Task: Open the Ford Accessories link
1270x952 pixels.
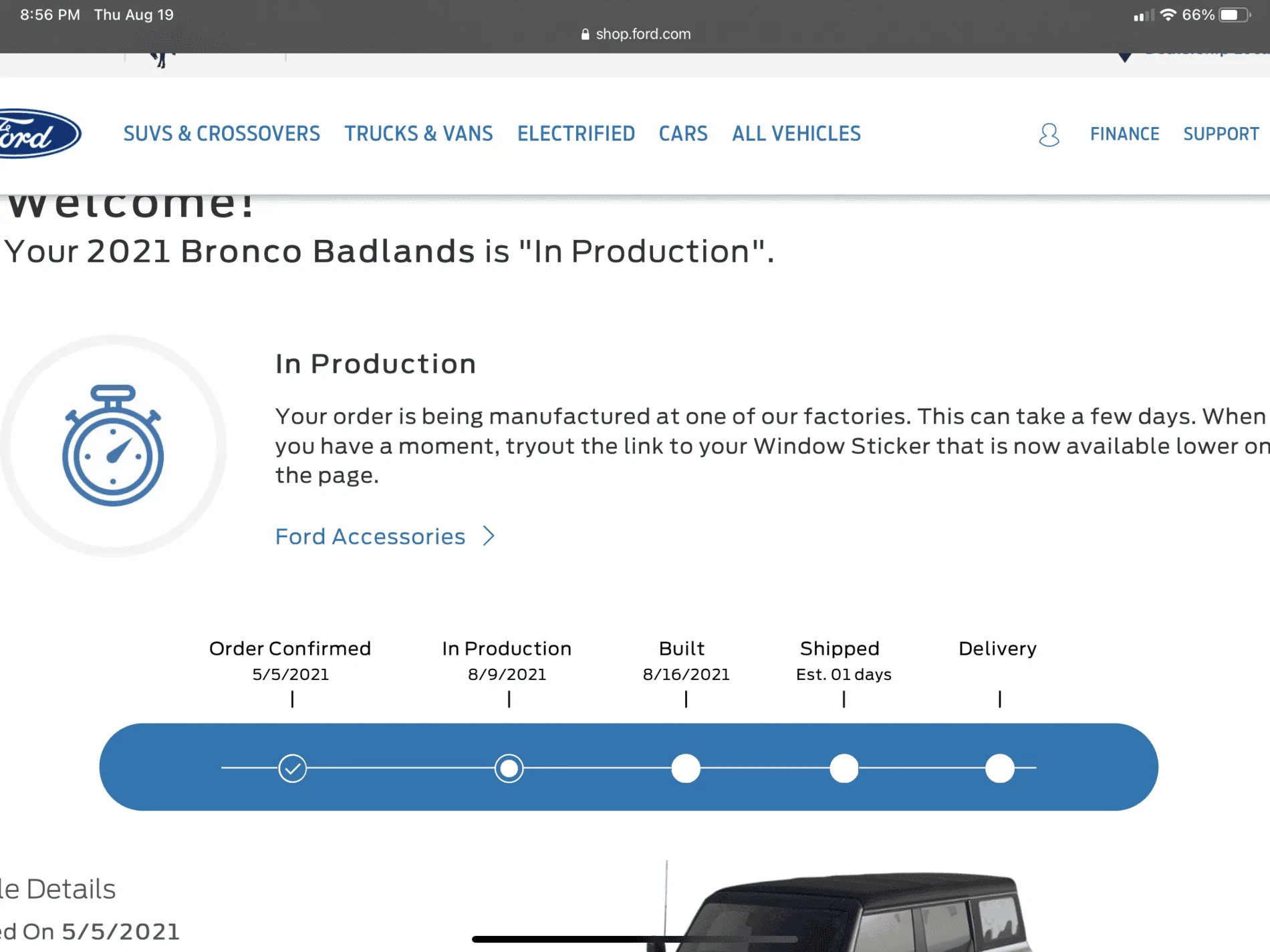Action: click(370, 536)
